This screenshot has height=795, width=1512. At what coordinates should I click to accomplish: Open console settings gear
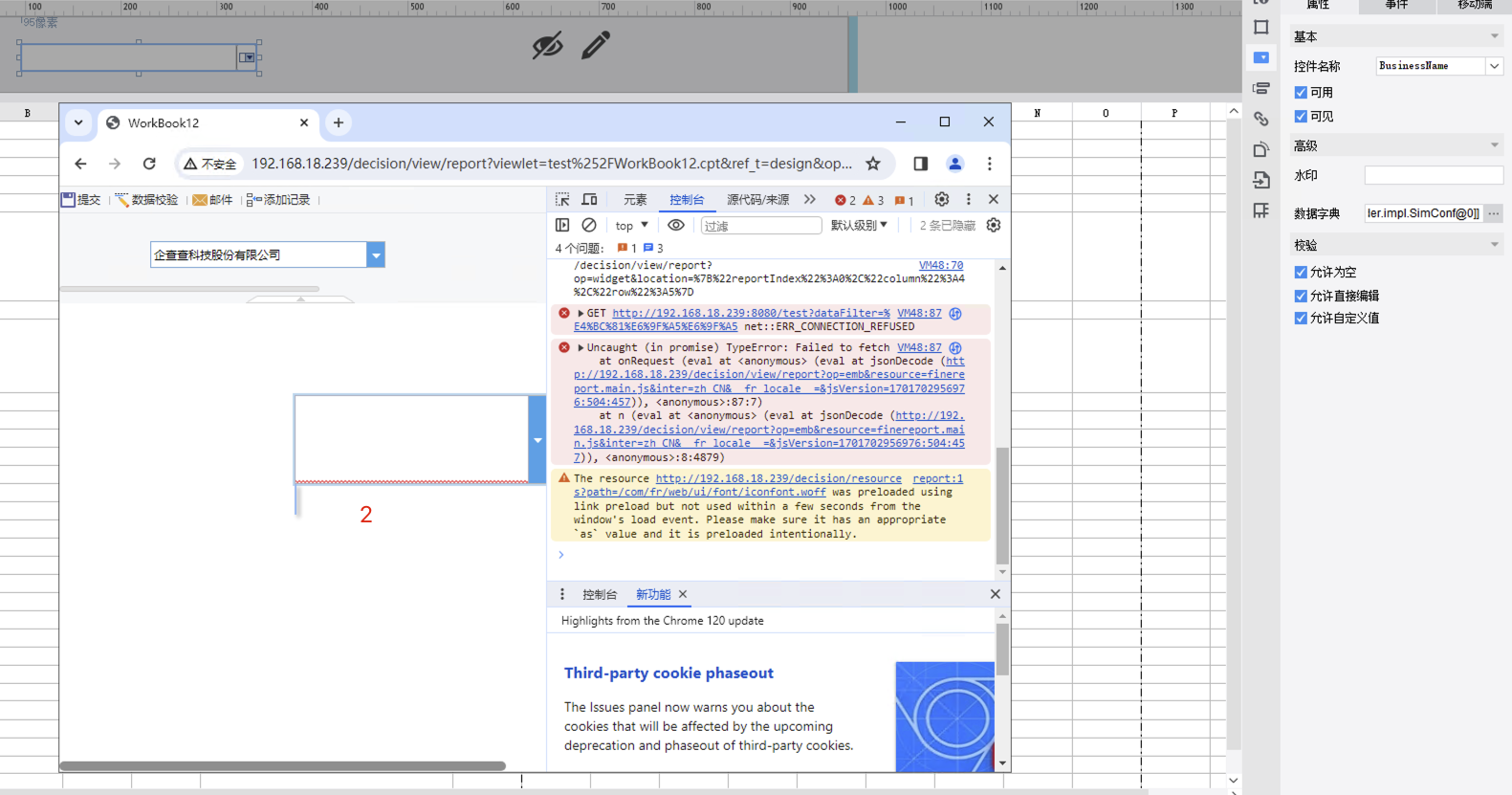tap(994, 225)
